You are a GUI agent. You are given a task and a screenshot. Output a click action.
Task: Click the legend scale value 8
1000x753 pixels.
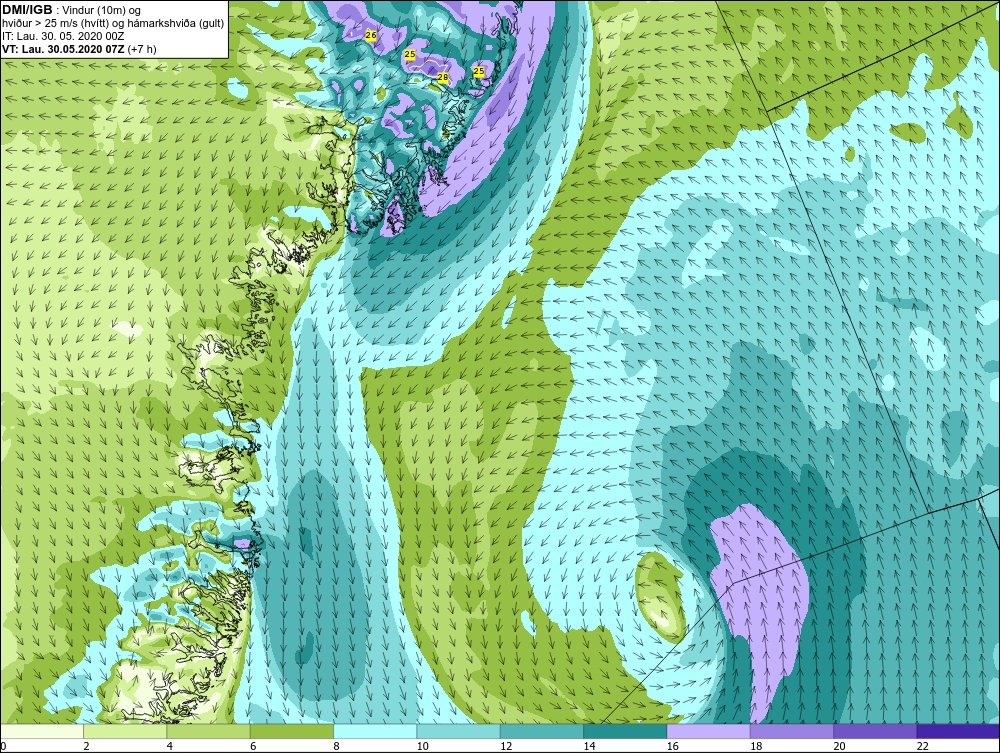[x=336, y=746]
